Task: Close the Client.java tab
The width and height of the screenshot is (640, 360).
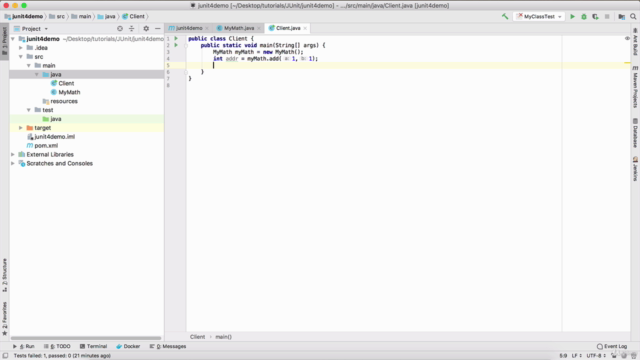Action: coord(305,28)
